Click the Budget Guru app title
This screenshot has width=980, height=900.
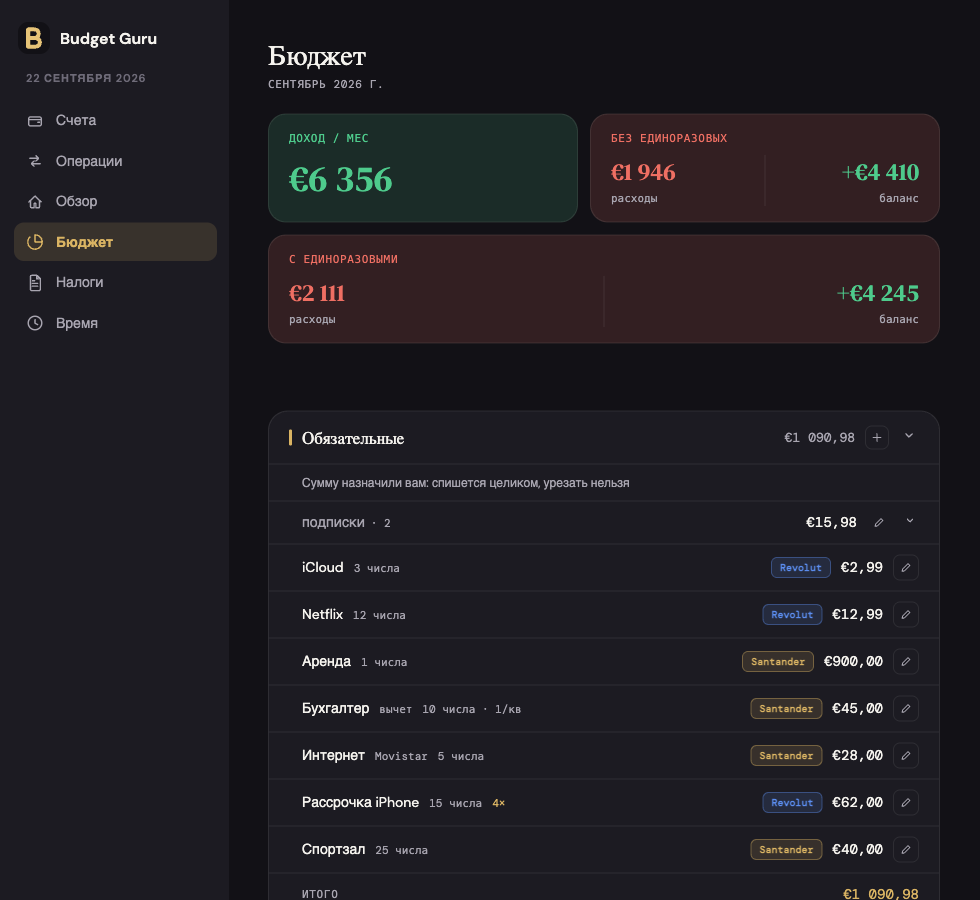click(x=108, y=39)
